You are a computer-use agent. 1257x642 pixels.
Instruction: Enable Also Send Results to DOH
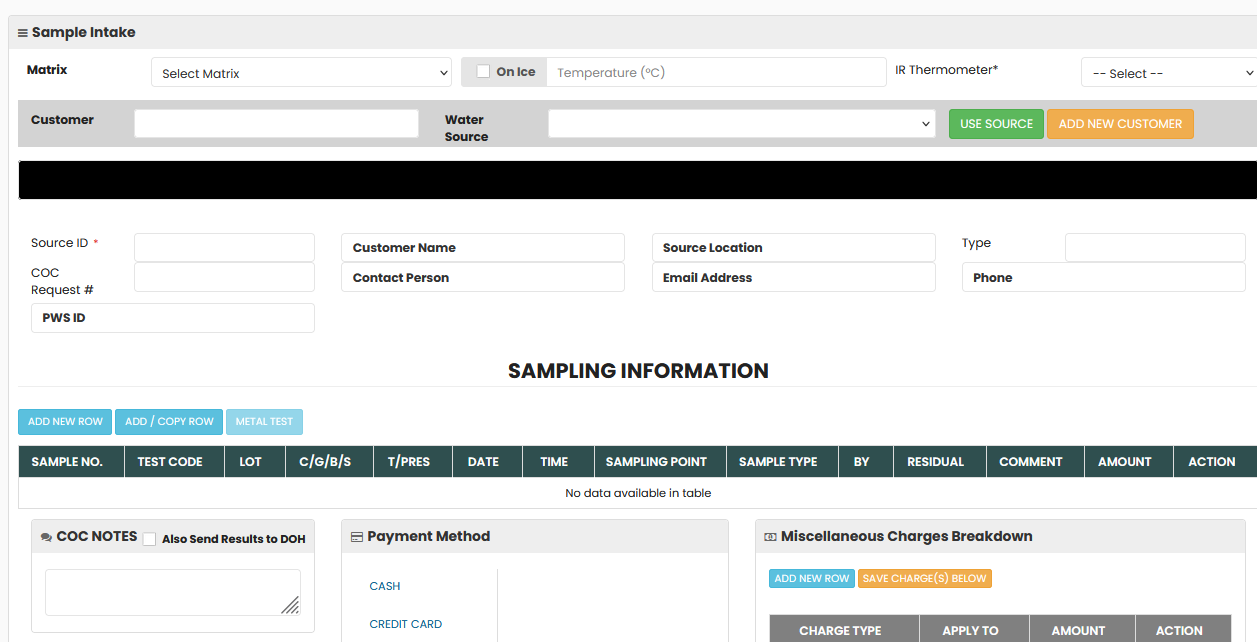pos(149,539)
